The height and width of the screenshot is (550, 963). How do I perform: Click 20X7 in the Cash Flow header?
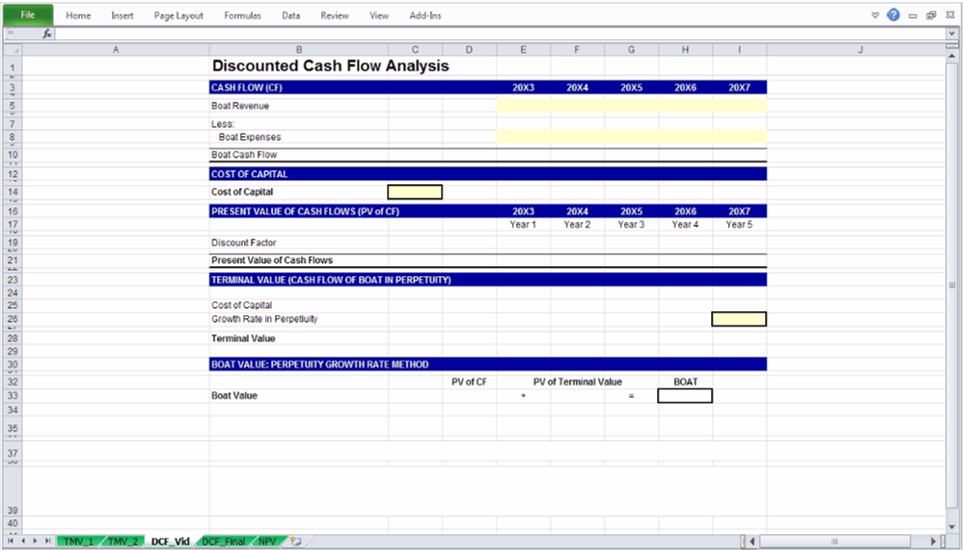[739, 88]
